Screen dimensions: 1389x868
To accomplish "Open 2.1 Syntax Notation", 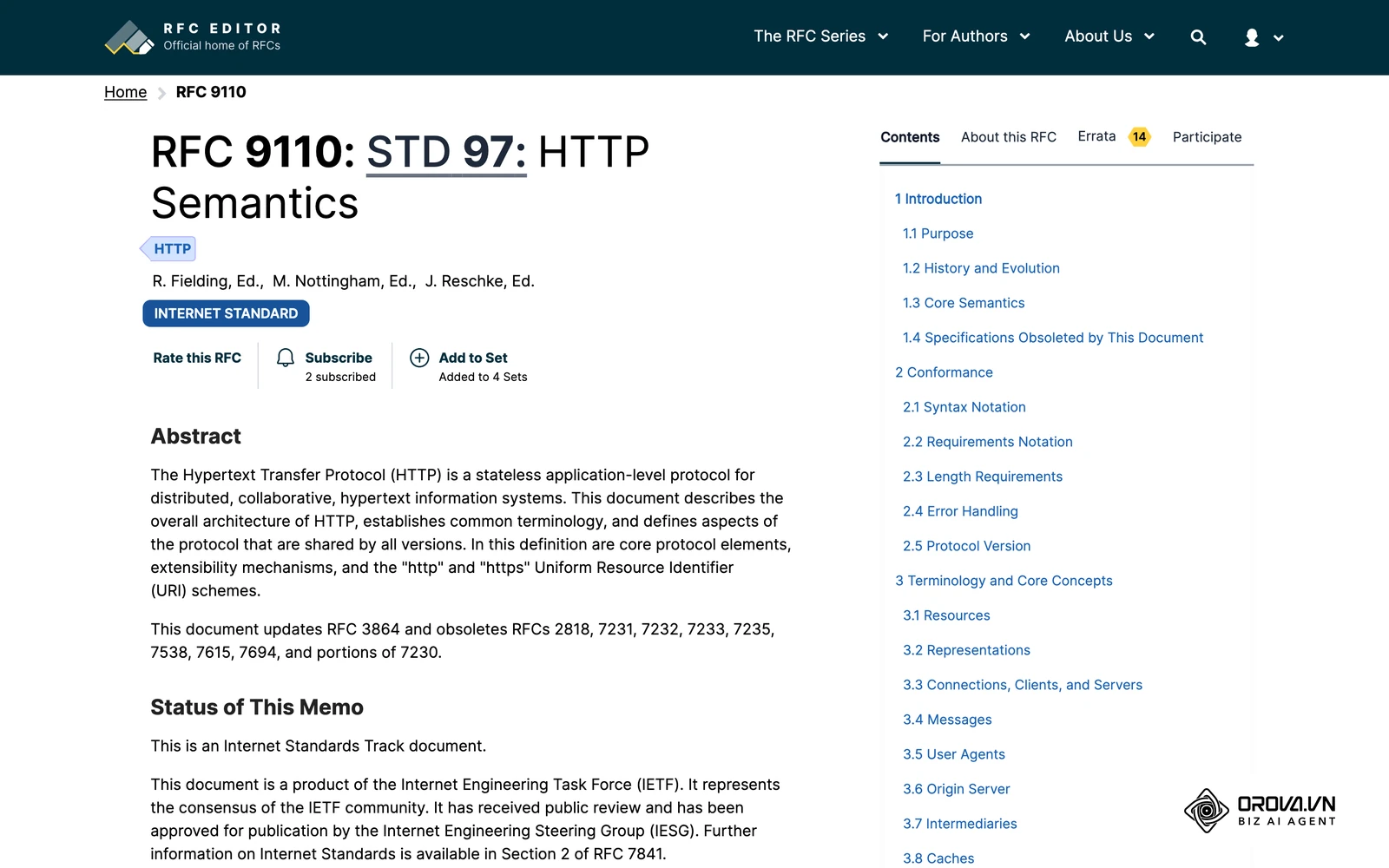I will (x=964, y=407).
